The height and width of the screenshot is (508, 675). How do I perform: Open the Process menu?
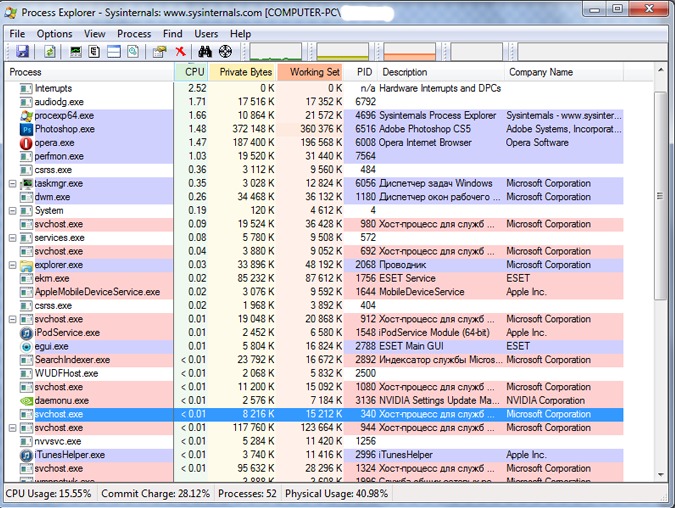134,33
